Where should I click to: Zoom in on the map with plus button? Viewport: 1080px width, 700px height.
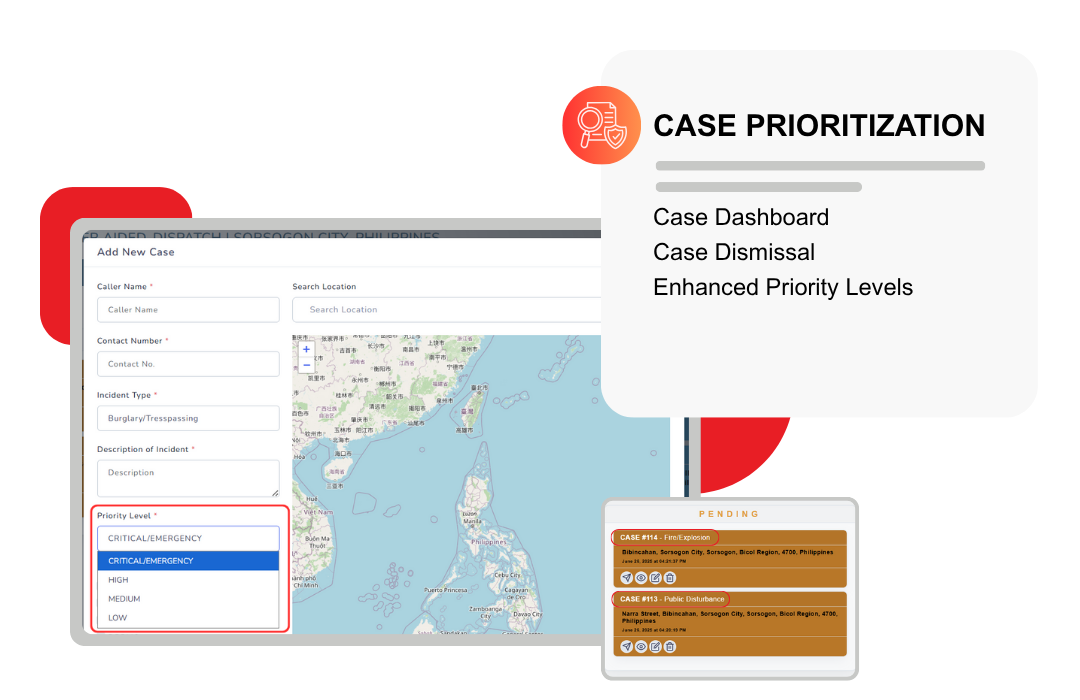[x=306, y=350]
